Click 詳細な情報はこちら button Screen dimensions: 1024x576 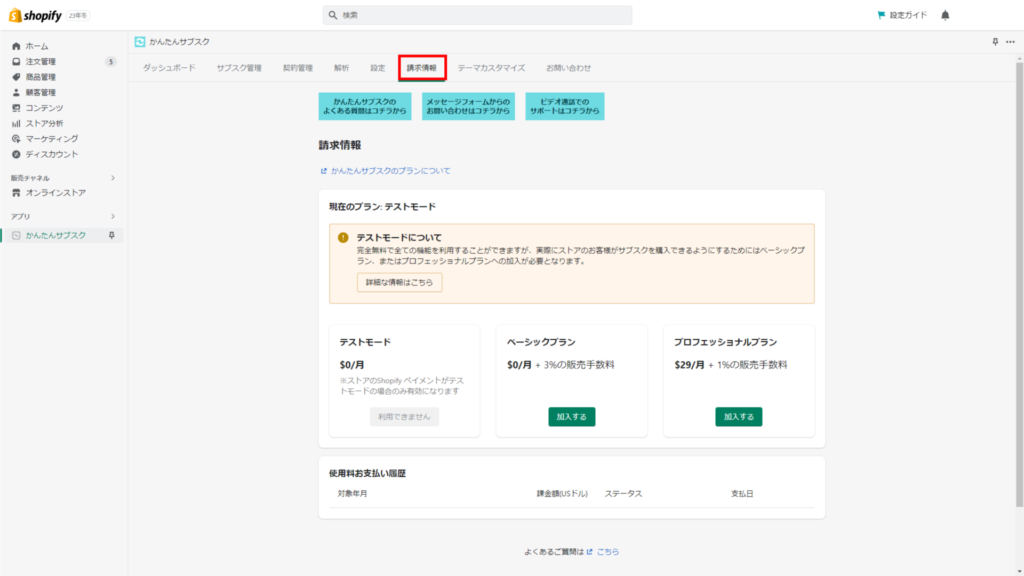[x=400, y=282]
